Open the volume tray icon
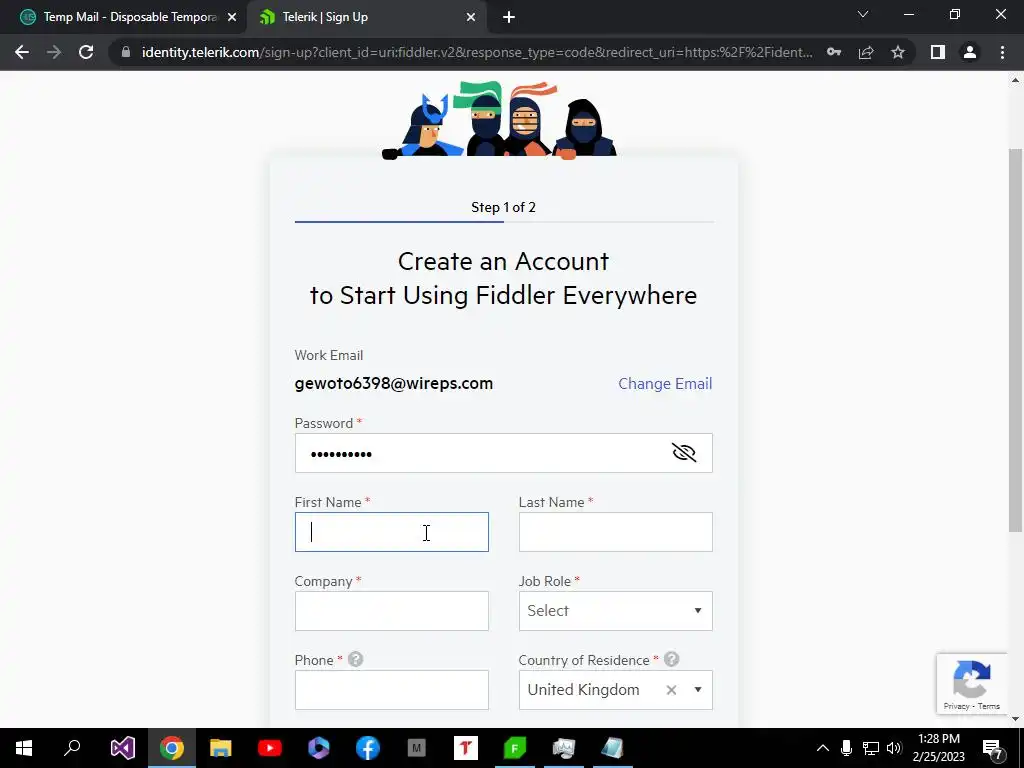 coord(894,748)
